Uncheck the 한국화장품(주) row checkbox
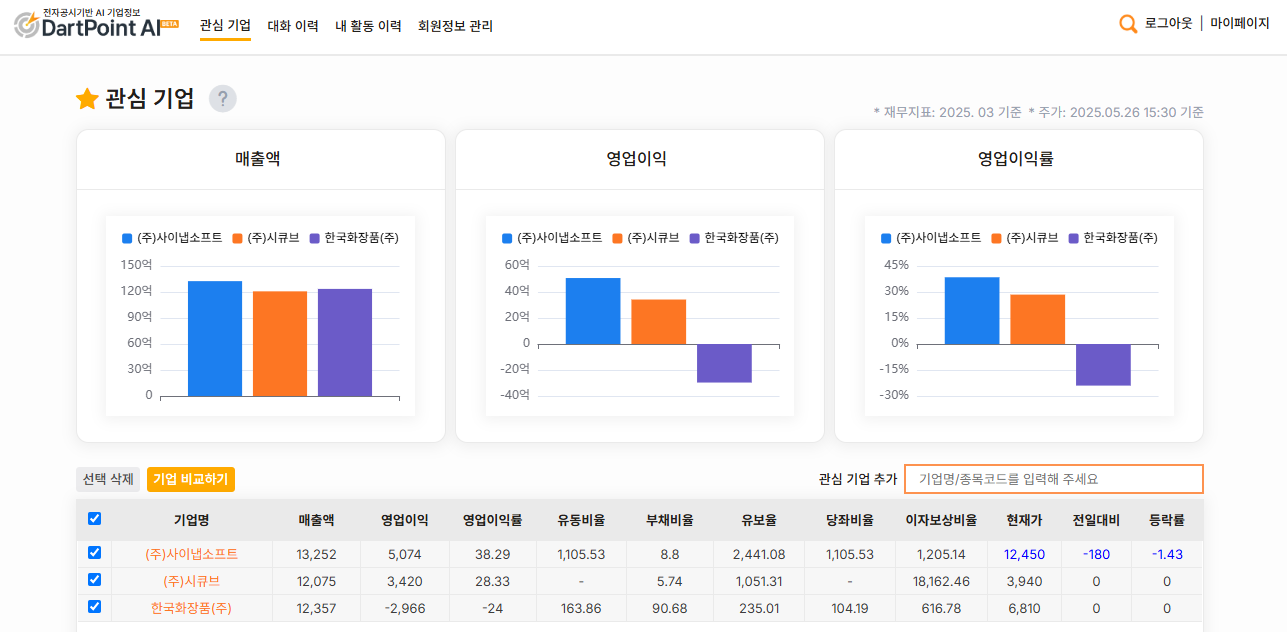 tap(93, 606)
